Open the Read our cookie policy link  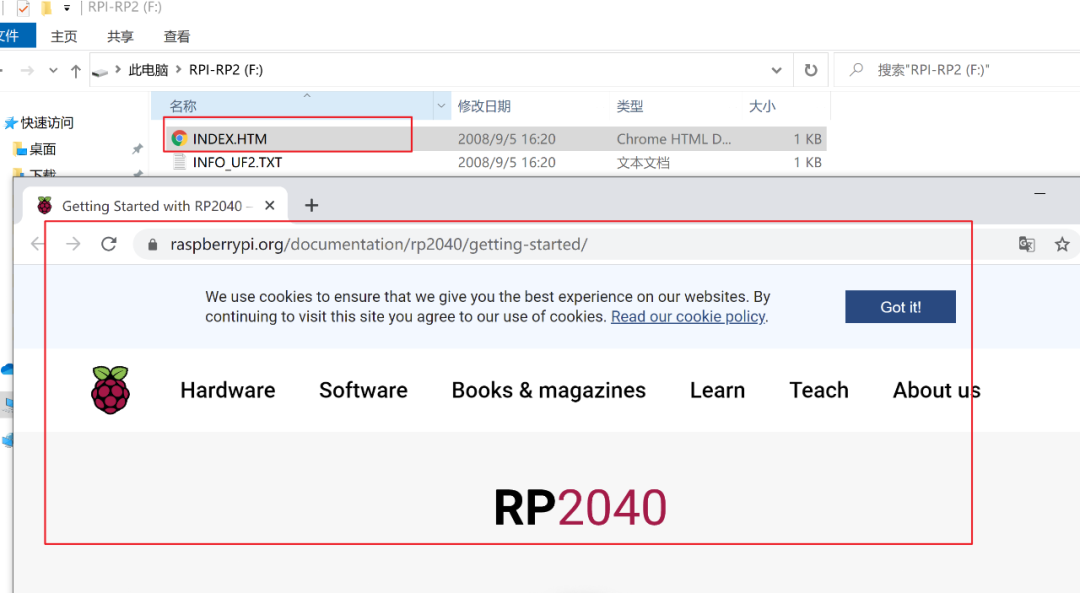688,317
